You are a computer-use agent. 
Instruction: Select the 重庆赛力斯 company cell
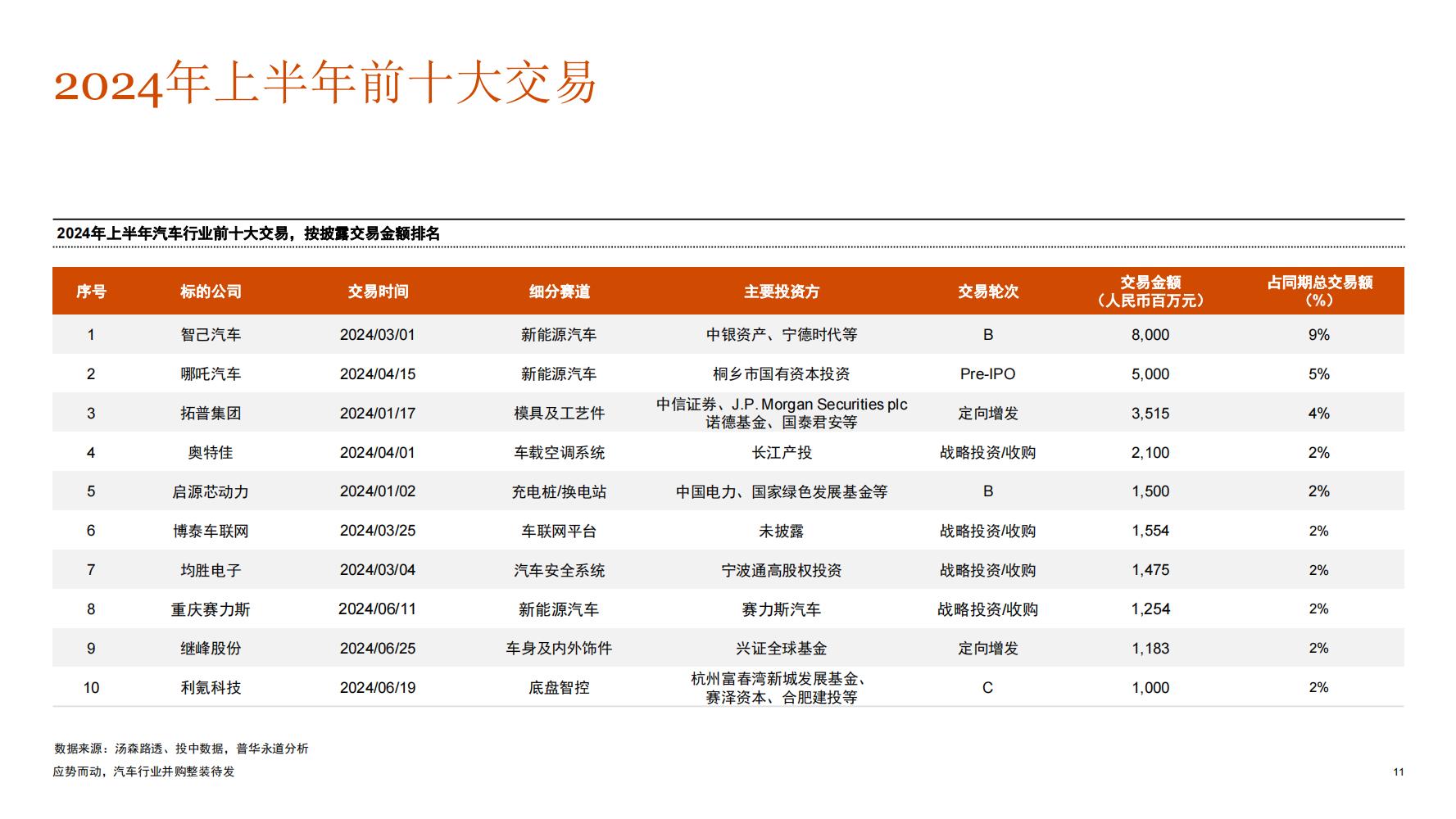coord(211,610)
